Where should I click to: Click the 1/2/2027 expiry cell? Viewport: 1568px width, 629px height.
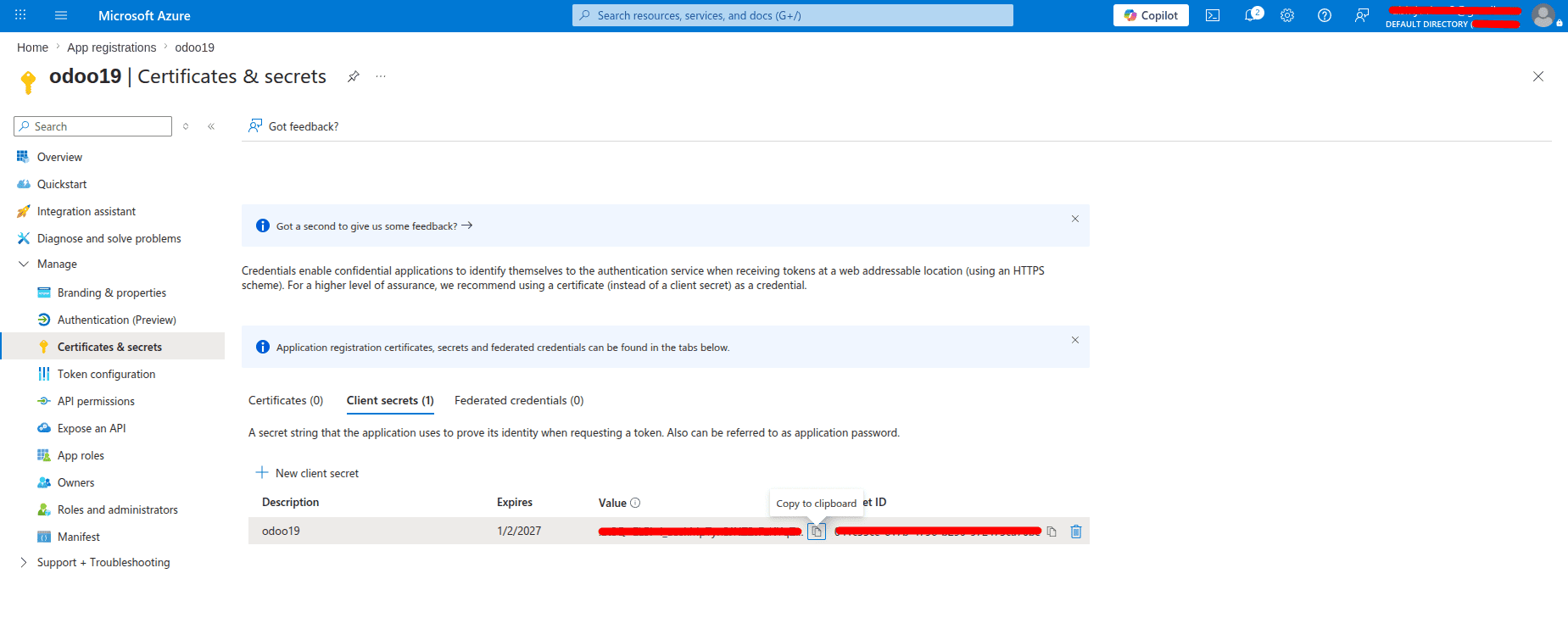[x=519, y=531]
